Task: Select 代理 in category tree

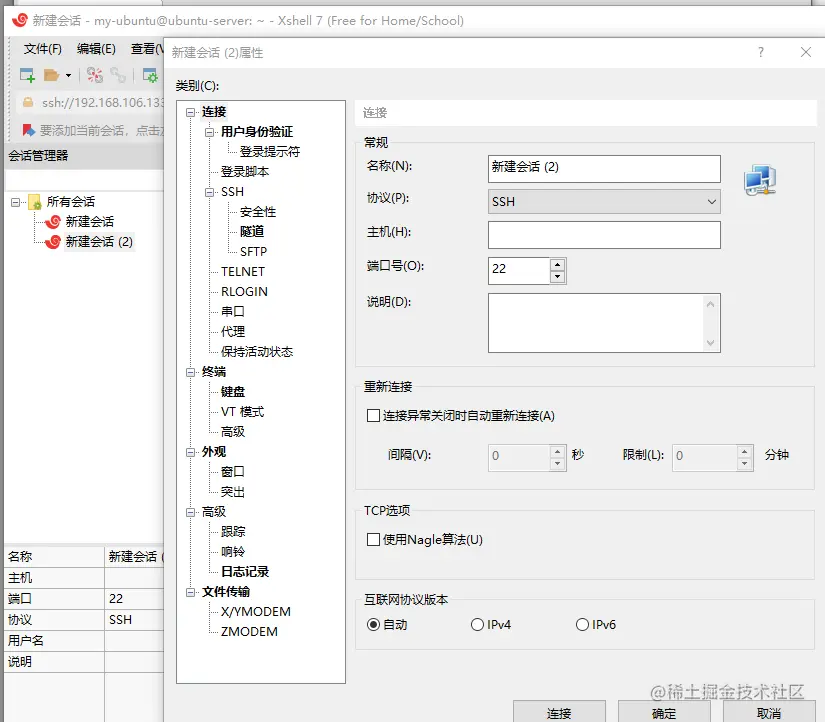Action: point(233,332)
